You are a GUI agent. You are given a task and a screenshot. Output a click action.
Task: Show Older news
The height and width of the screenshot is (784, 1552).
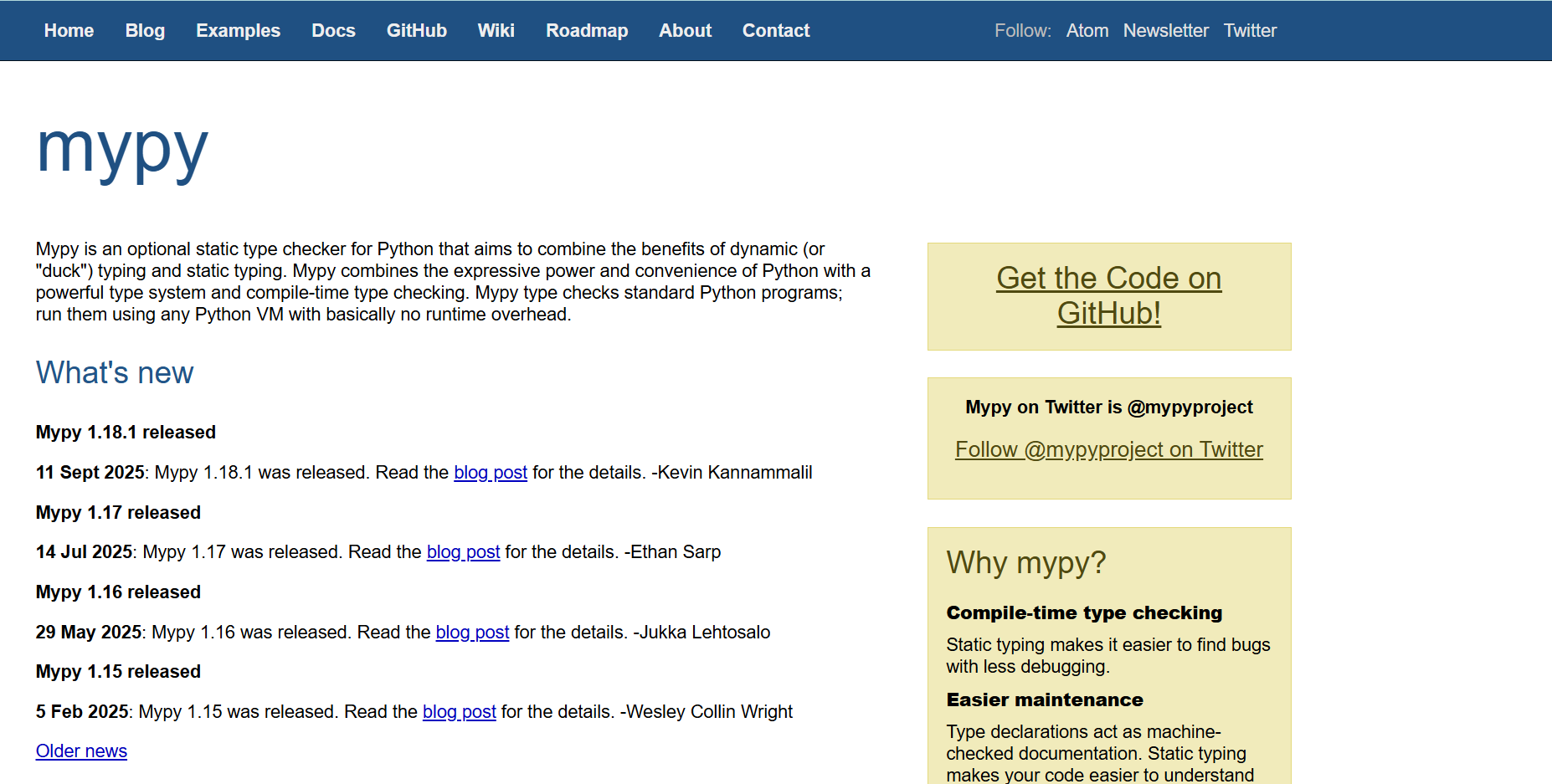coord(81,751)
